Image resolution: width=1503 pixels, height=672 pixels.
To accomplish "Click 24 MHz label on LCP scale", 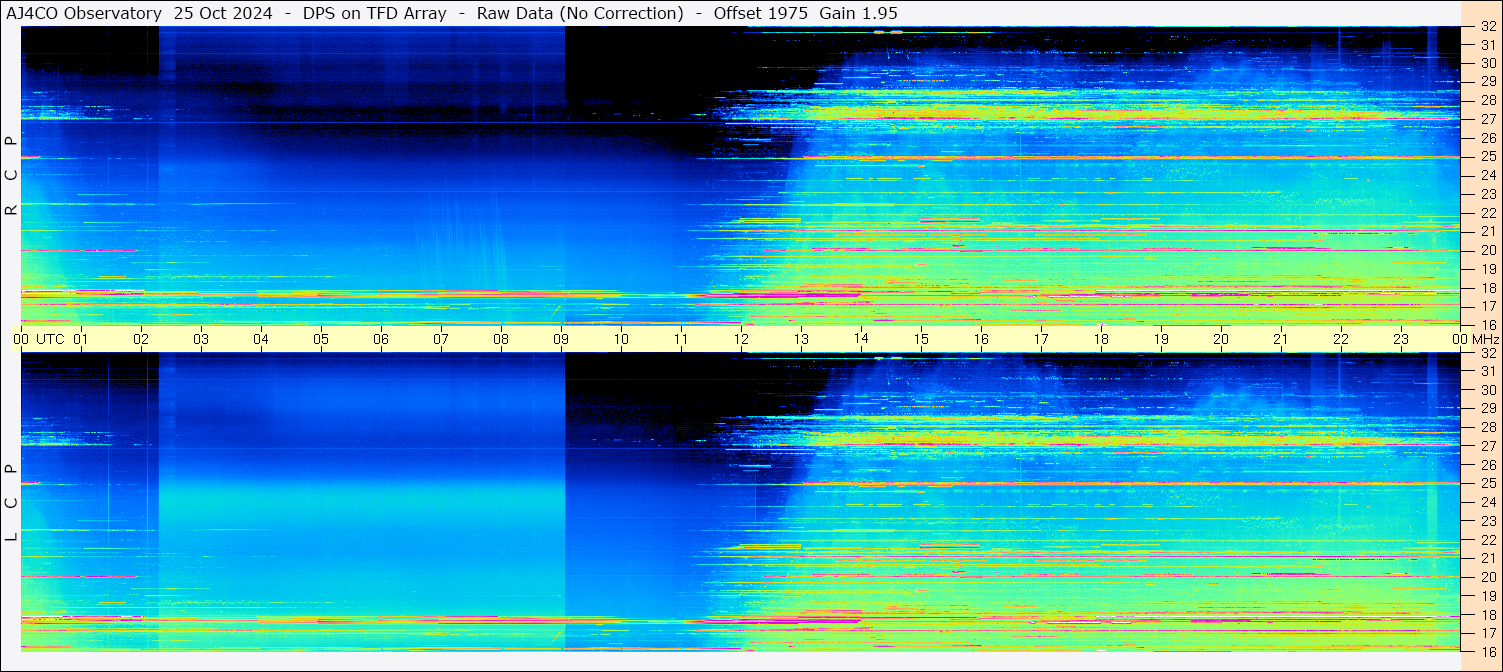I will (x=1488, y=502).
